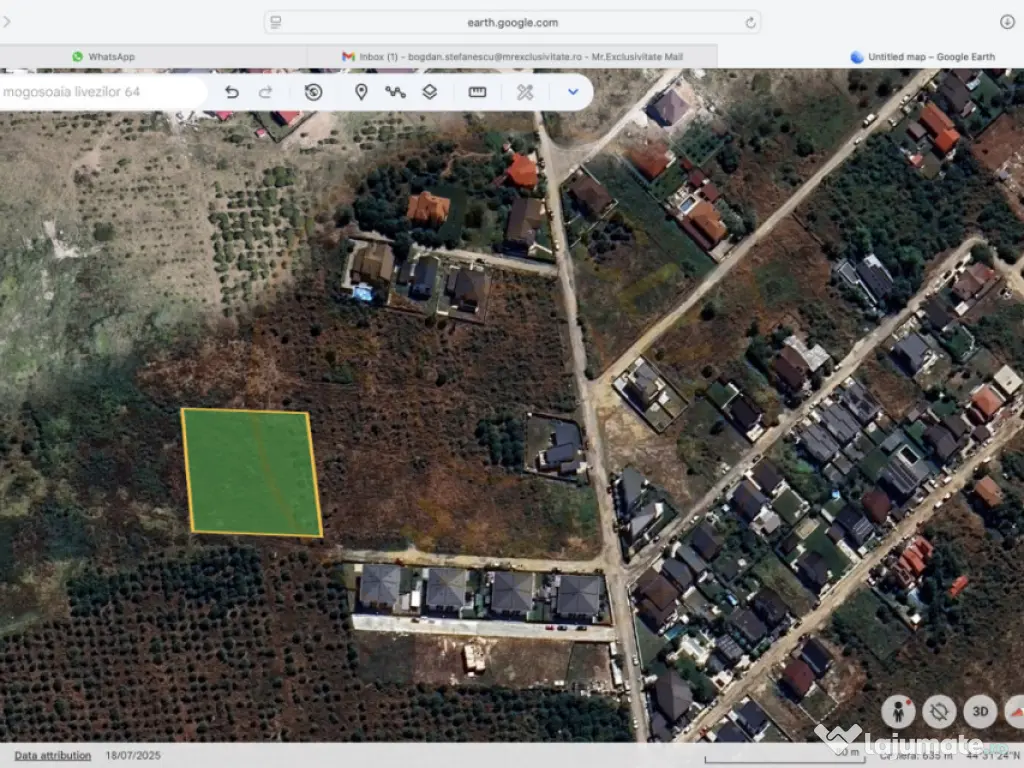
Task: Toggle the map rotation lock button
Action: click(939, 711)
